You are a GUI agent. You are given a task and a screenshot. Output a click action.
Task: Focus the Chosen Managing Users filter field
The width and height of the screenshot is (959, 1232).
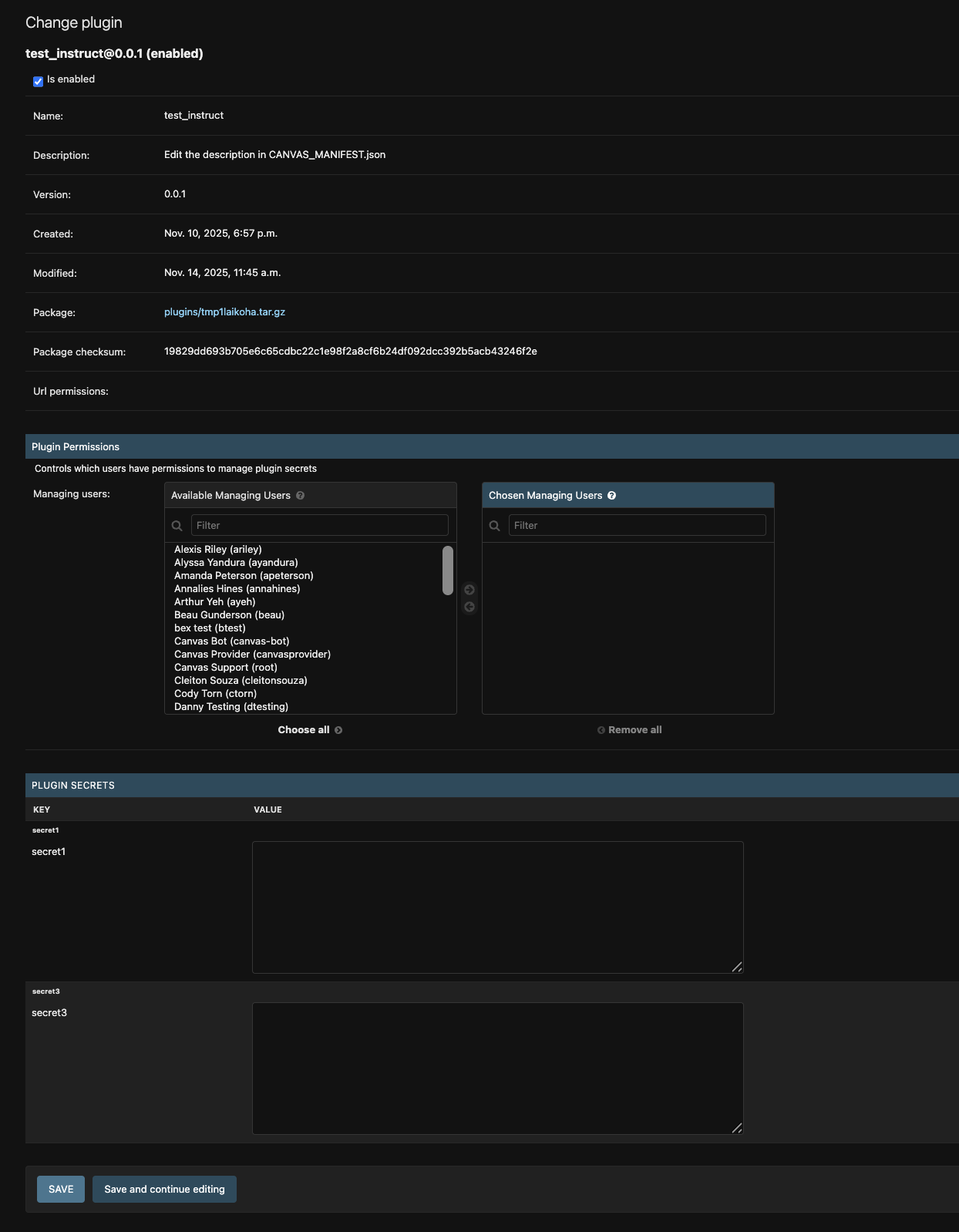pyautogui.click(x=638, y=525)
